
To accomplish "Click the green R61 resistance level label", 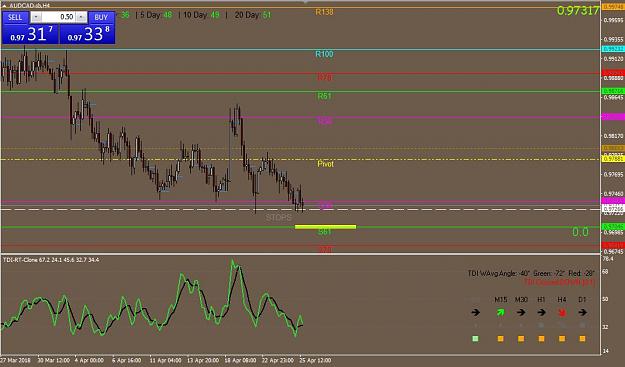I will tap(325, 96).
